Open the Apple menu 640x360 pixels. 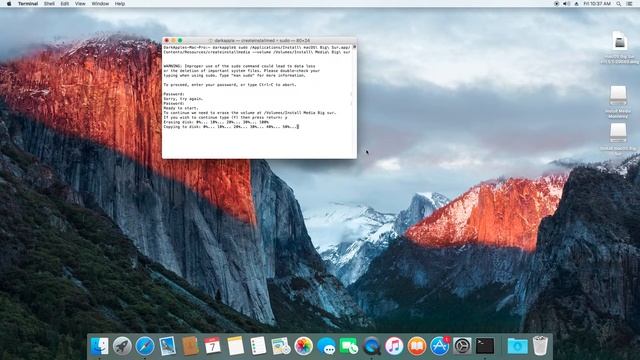click(x=9, y=4)
